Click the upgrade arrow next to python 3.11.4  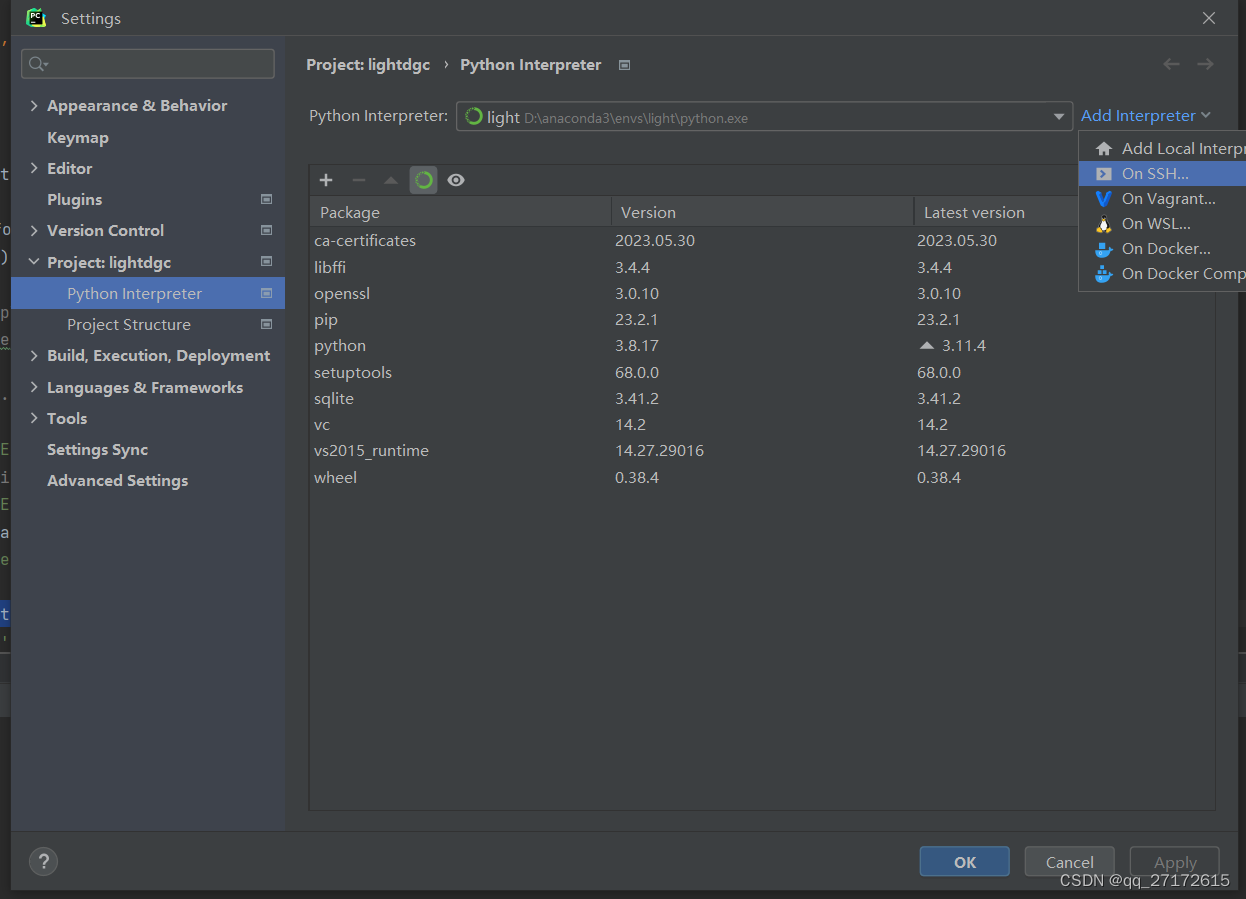click(x=926, y=345)
